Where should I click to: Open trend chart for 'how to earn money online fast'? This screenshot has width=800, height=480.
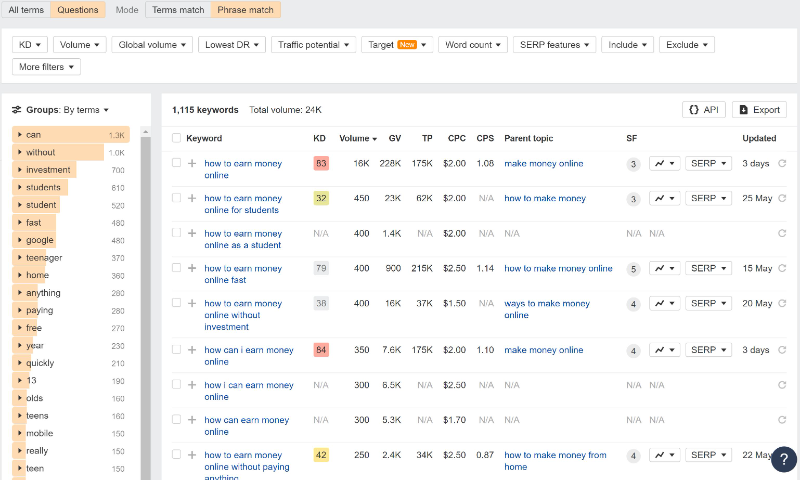pyautogui.click(x=664, y=268)
